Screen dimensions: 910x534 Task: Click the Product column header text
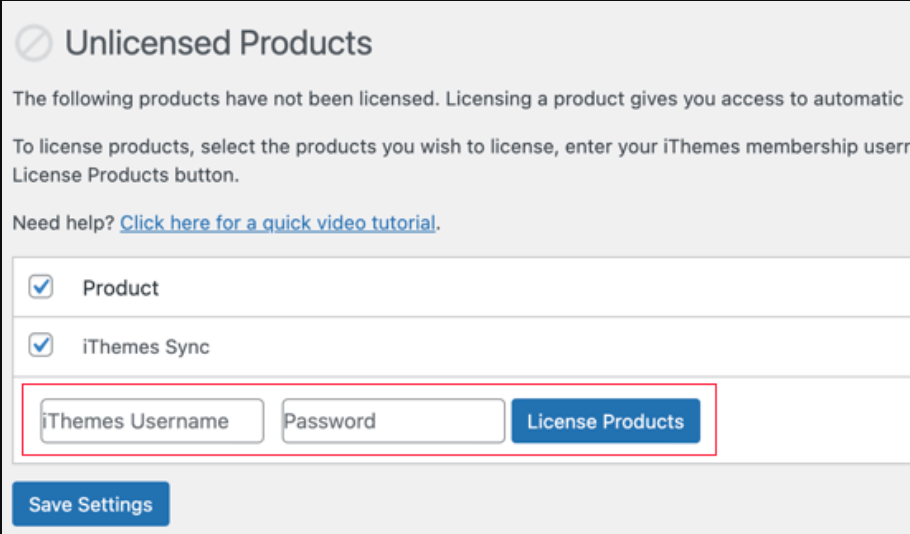(x=121, y=288)
